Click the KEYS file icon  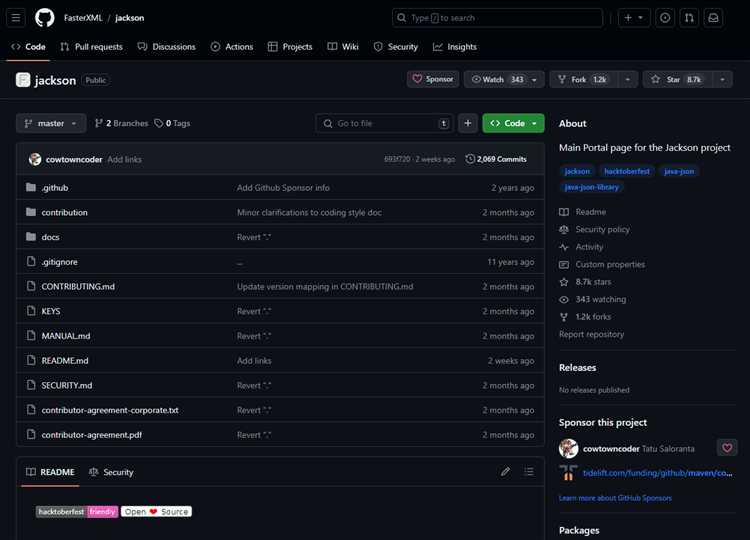(31, 311)
